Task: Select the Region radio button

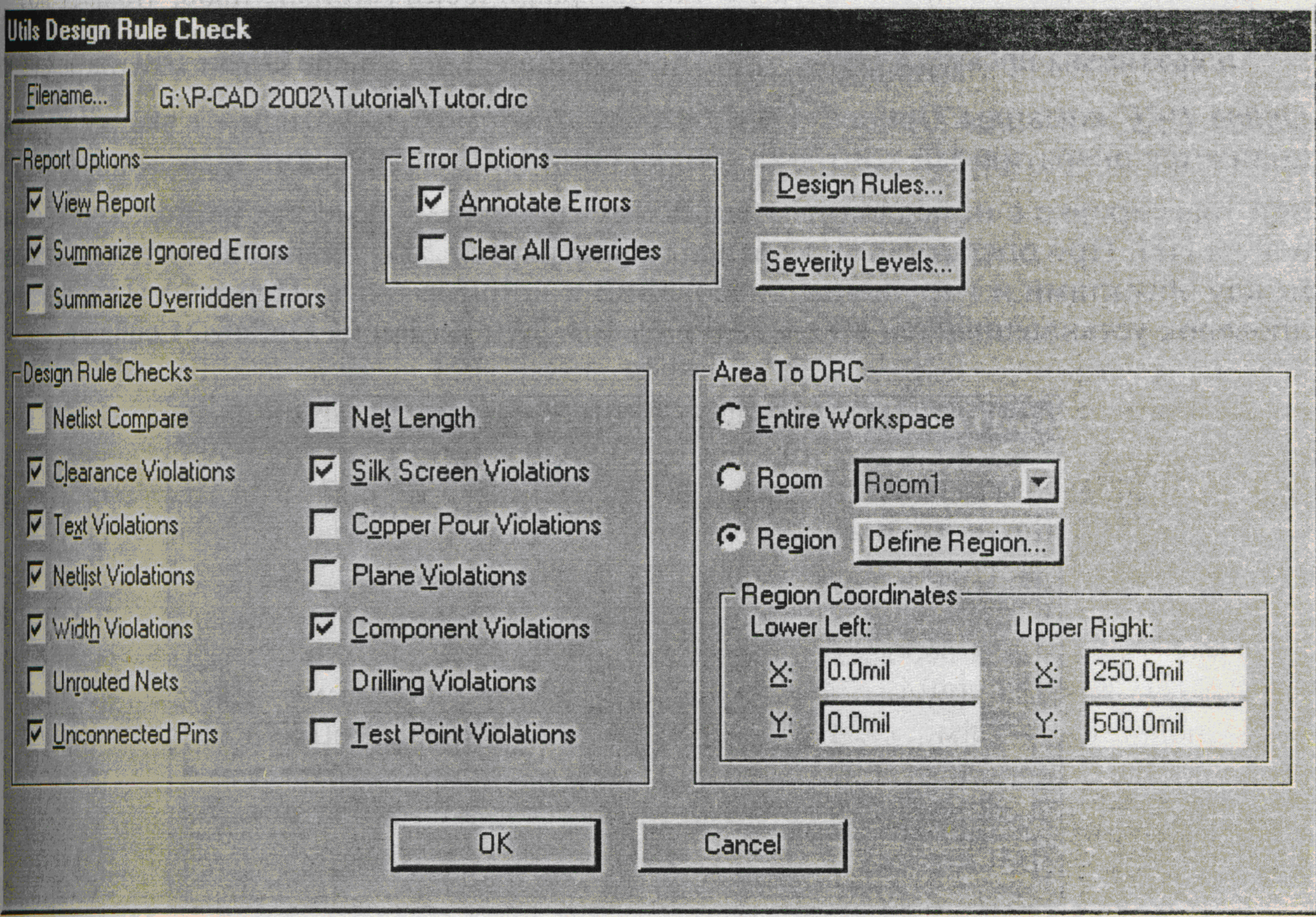Action: click(x=730, y=538)
